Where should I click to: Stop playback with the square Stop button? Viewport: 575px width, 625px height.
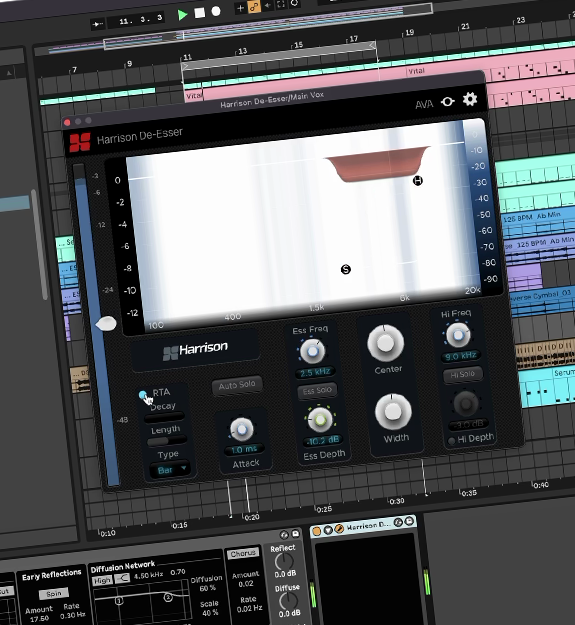click(200, 13)
